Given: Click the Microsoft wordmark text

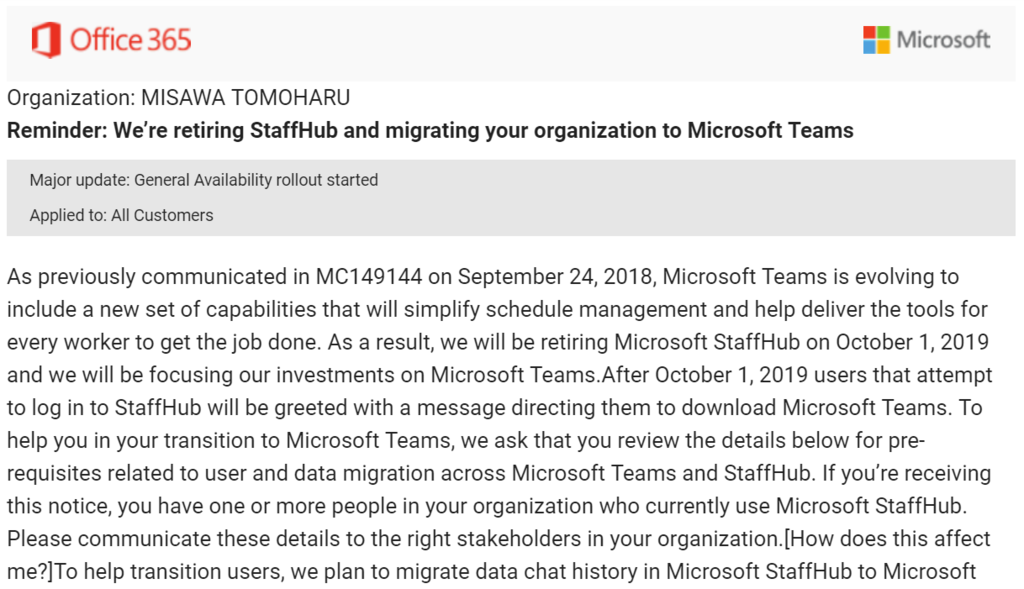Looking at the screenshot, I should 943,40.
